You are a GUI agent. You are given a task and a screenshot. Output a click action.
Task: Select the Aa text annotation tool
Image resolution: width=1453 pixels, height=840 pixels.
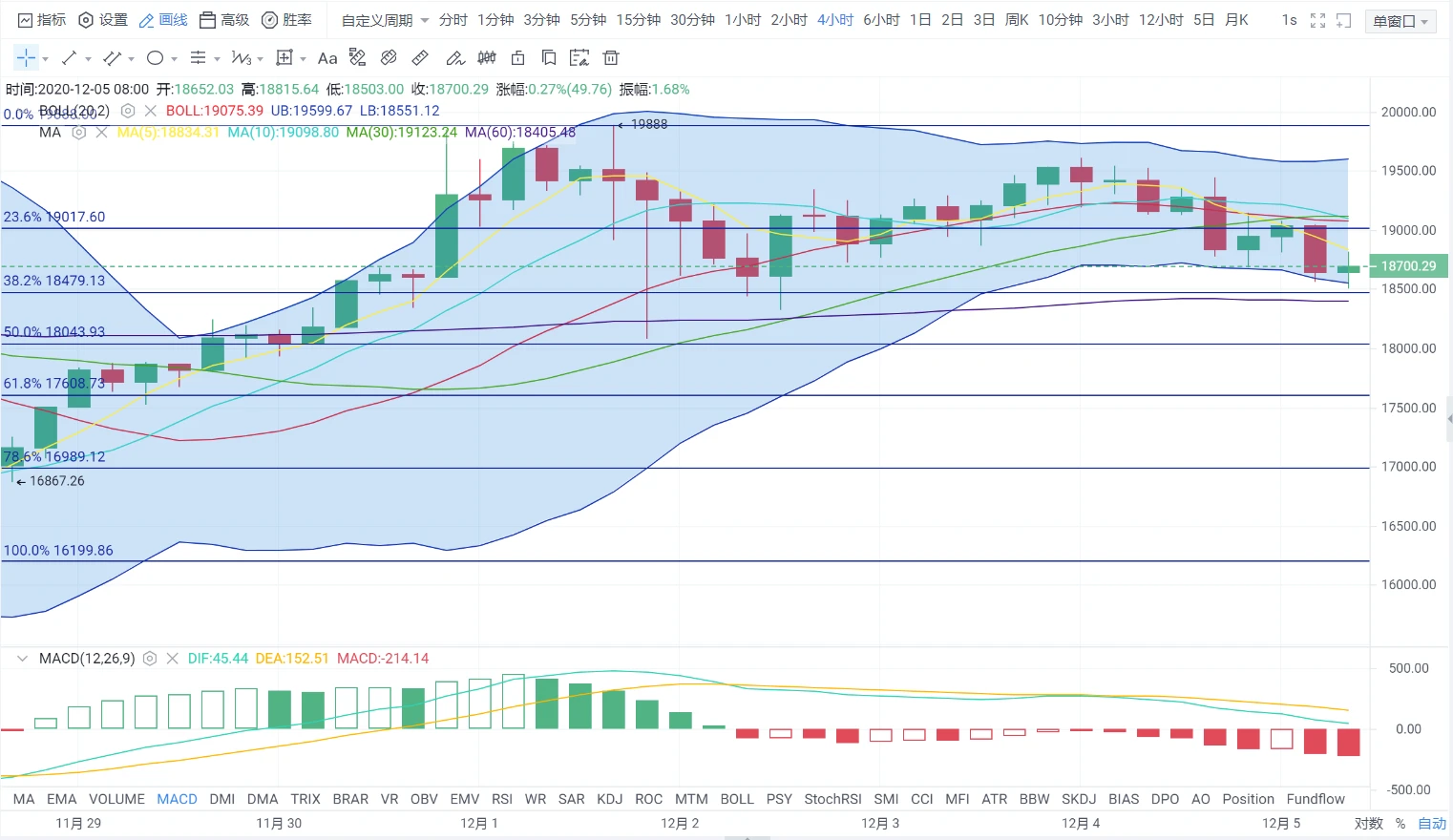[327, 58]
